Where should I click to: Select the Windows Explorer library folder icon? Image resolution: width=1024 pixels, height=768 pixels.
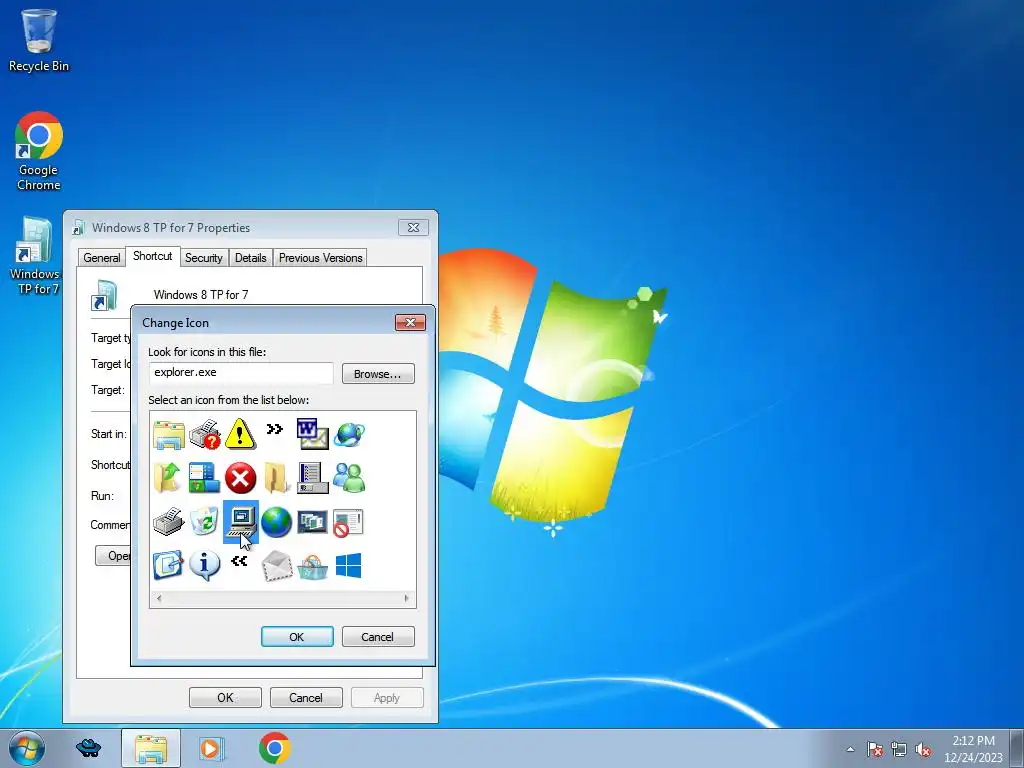click(169, 434)
